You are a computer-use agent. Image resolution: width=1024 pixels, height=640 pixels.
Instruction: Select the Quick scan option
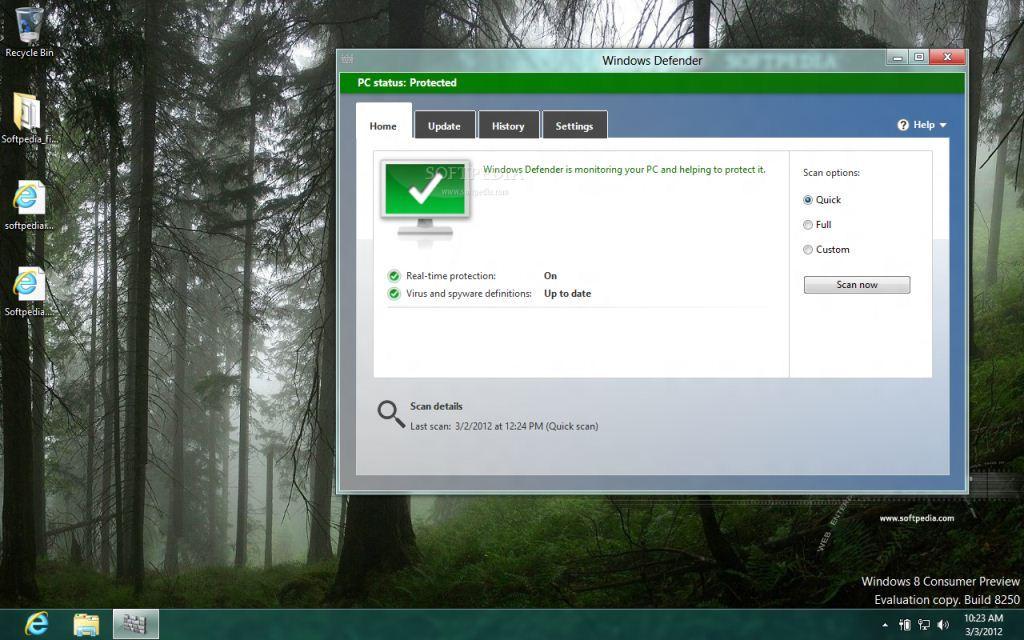pyautogui.click(x=808, y=200)
